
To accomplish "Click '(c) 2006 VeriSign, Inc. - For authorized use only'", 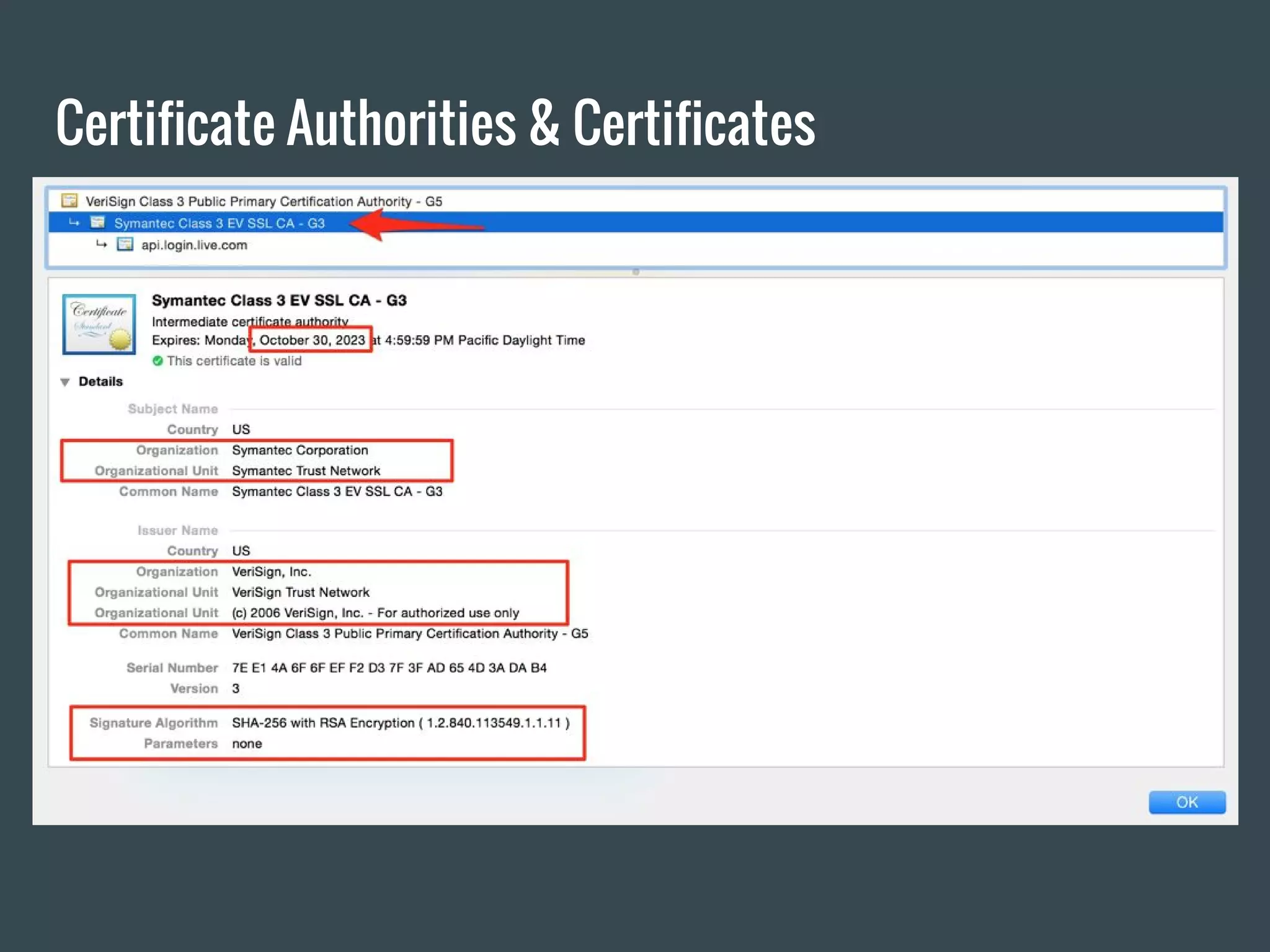I will click(x=376, y=613).
